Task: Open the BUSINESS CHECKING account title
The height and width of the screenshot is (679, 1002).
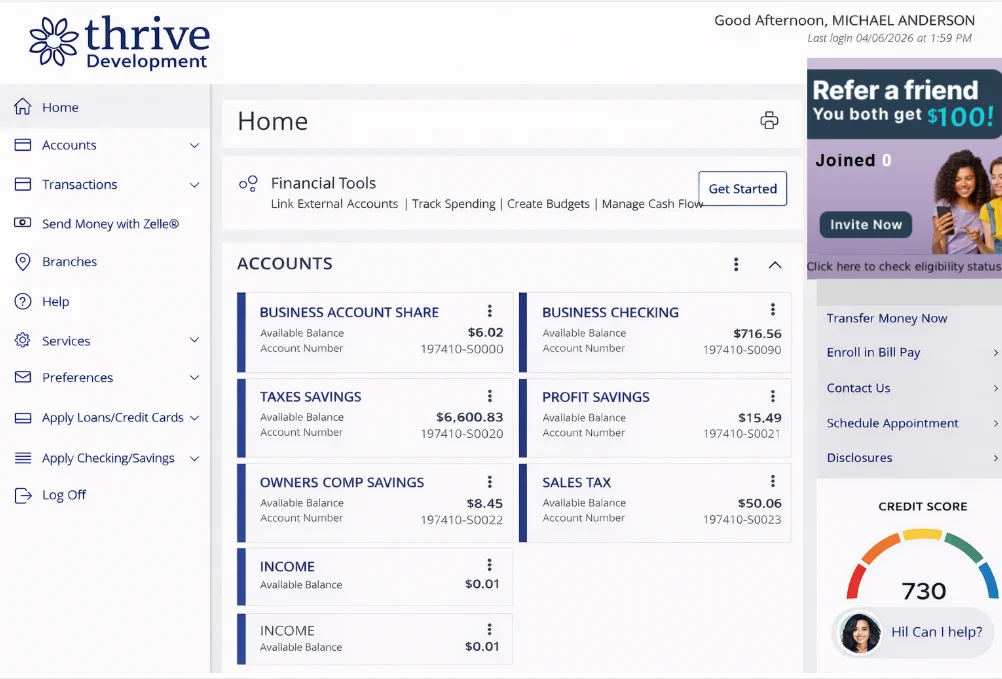Action: (610, 312)
